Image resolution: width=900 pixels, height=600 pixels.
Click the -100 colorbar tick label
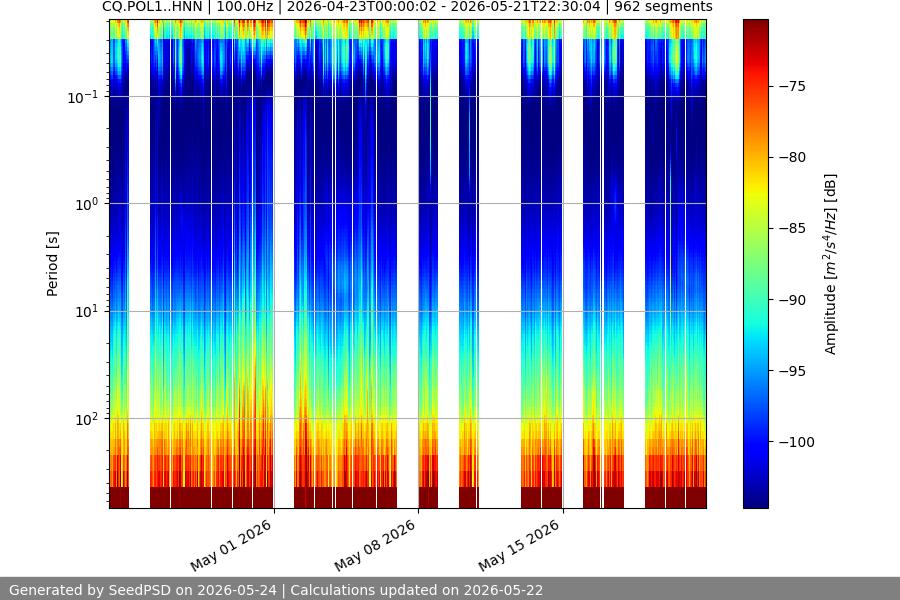tap(796, 442)
